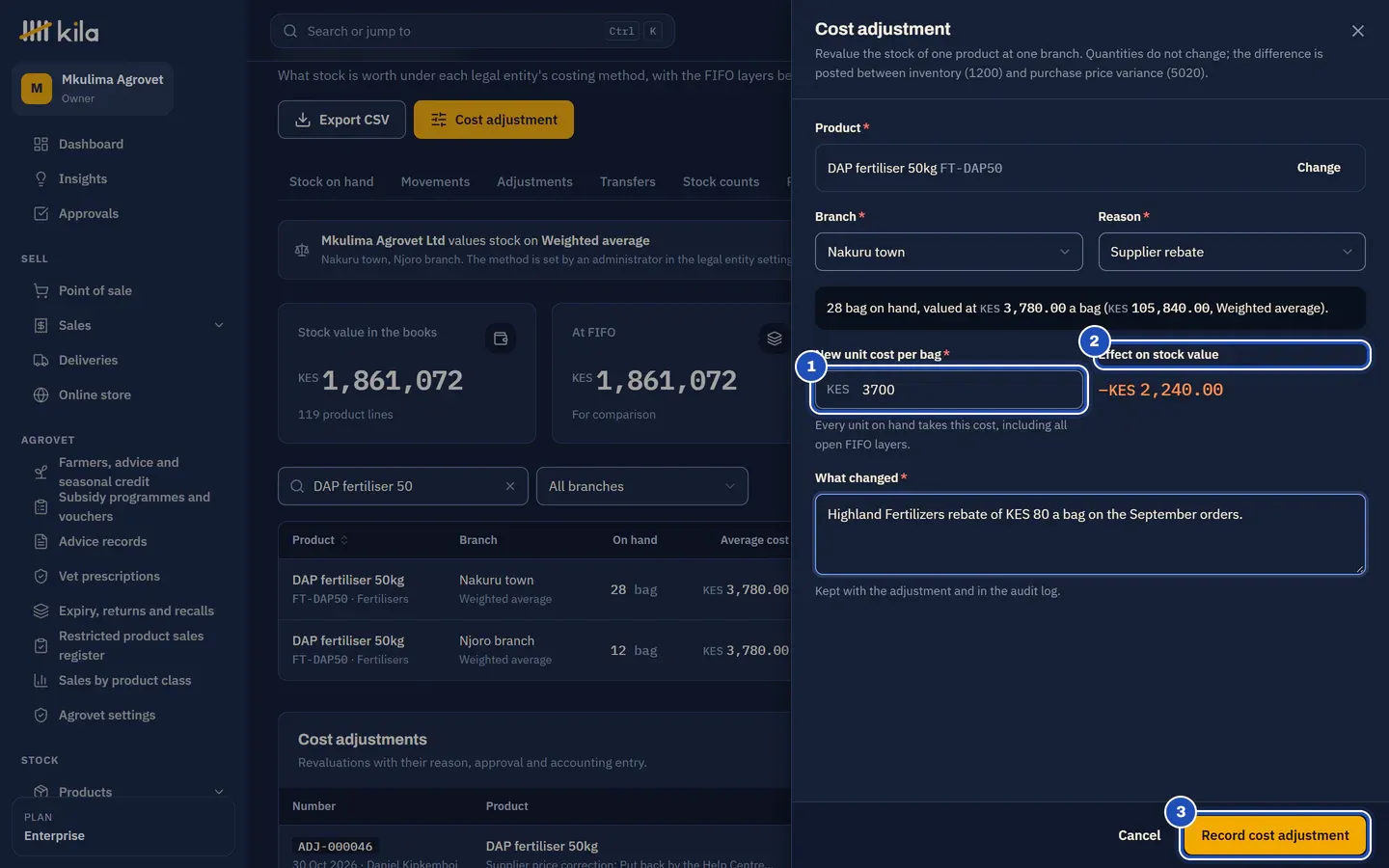The width and height of the screenshot is (1389, 868).
Task: Clear the DAP fertiliser 50 search filter
Action: point(510,486)
